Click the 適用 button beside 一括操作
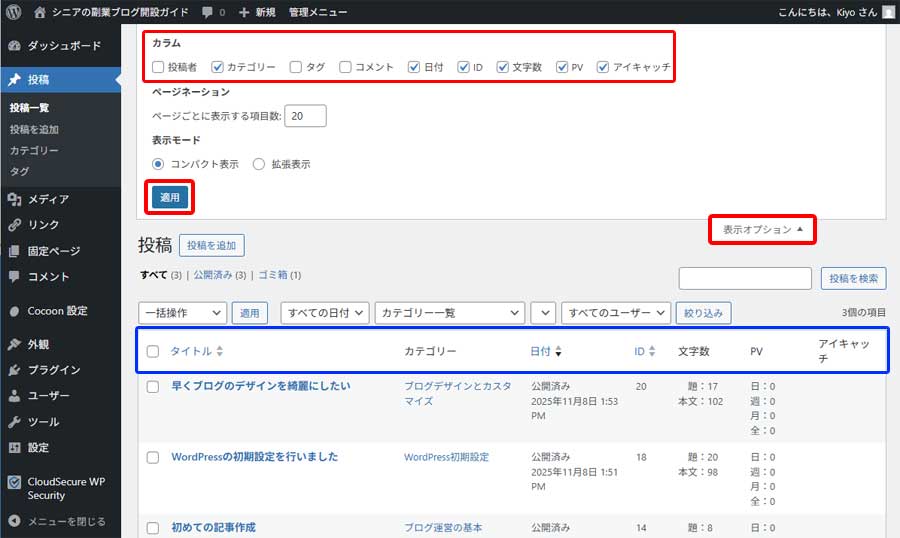 (x=250, y=313)
